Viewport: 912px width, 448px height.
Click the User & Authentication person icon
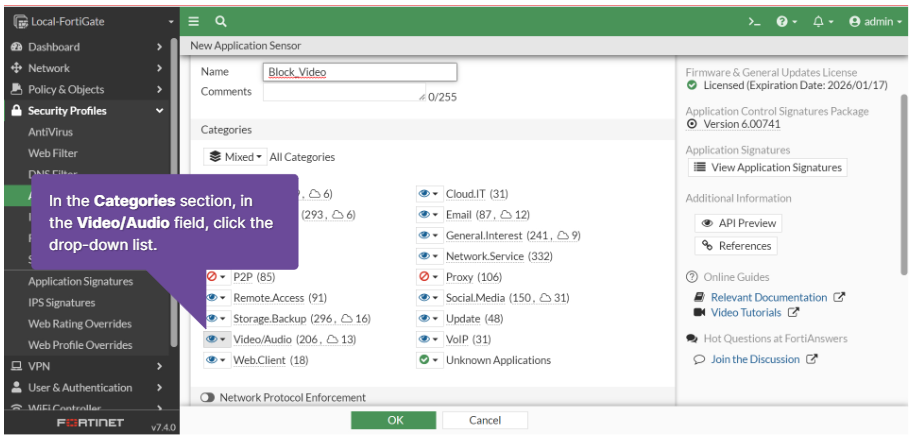click(17, 387)
